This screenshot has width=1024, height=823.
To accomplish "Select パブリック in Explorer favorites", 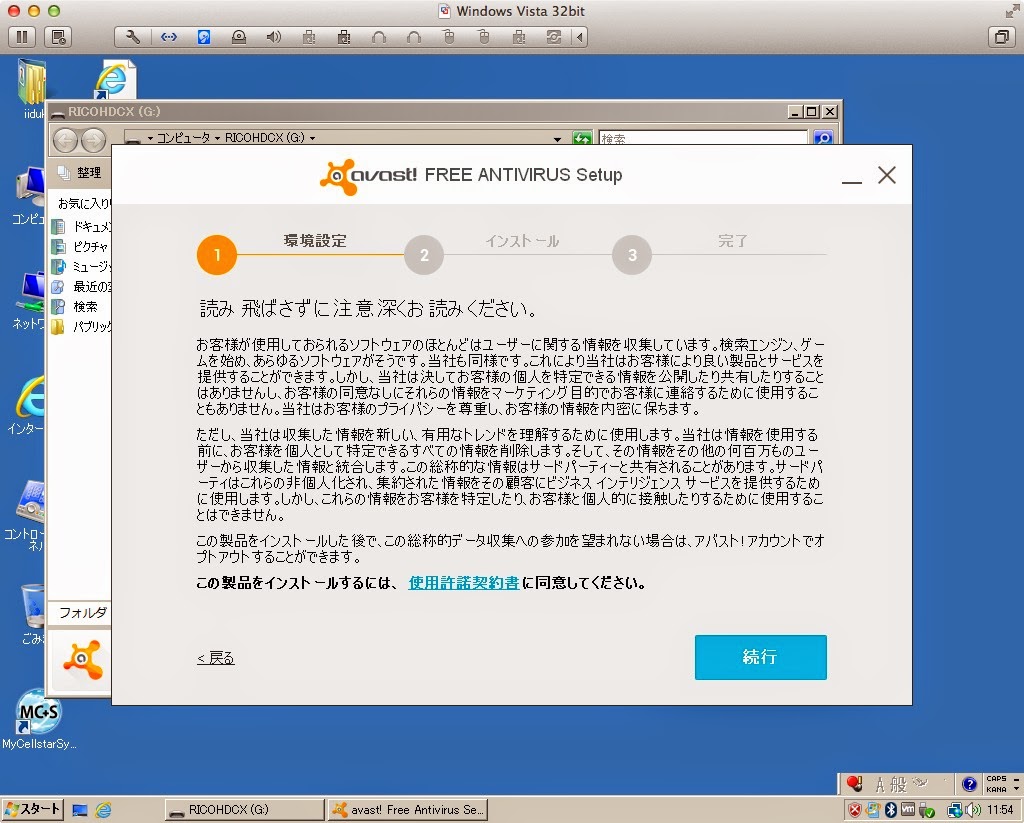I will coord(82,326).
